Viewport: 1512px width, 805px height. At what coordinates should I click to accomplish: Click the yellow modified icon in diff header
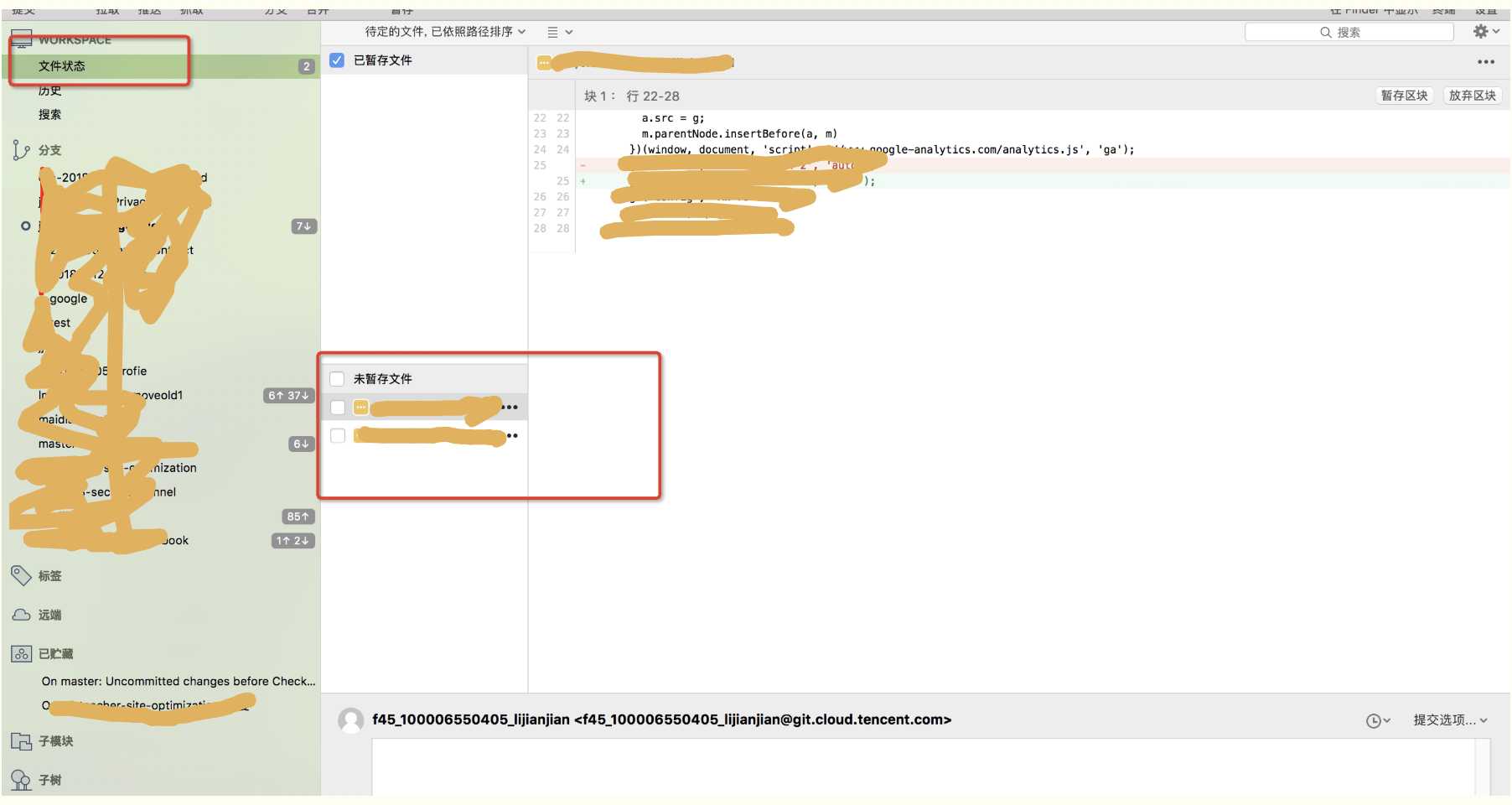(545, 62)
